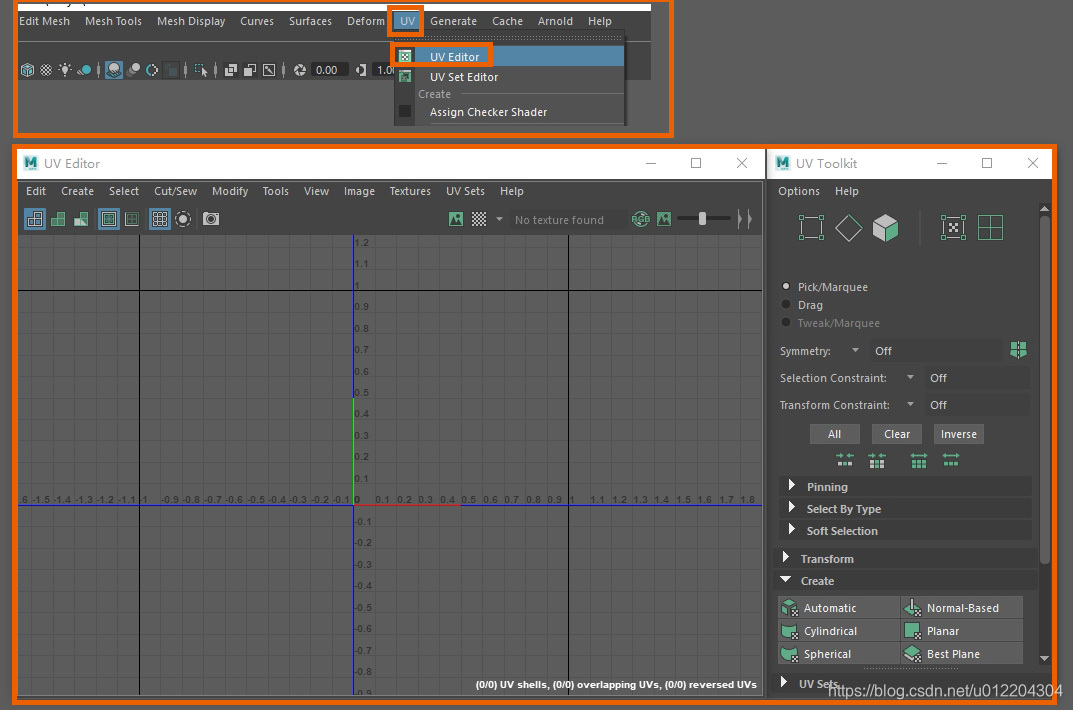Toggle the display image icon
Screen dimensions: 1073x710
456,219
